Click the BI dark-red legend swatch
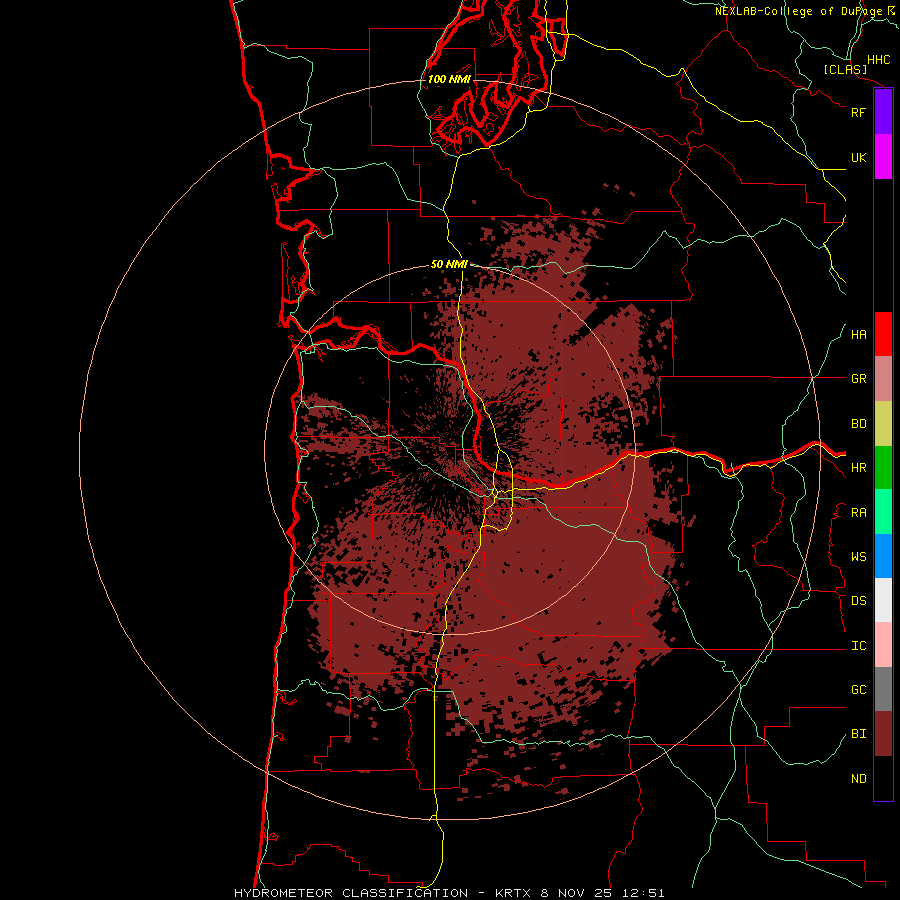The height and width of the screenshot is (900, 900). pyautogui.click(x=883, y=734)
